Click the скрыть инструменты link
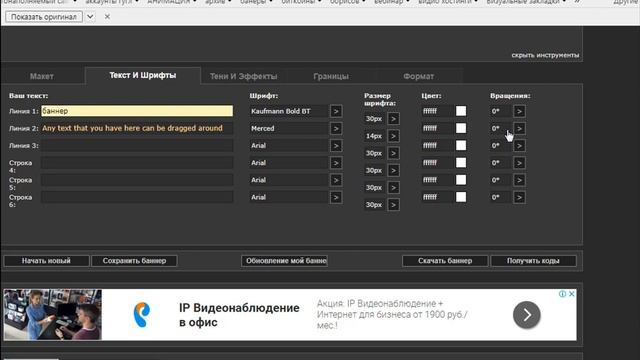 pos(545,55)
